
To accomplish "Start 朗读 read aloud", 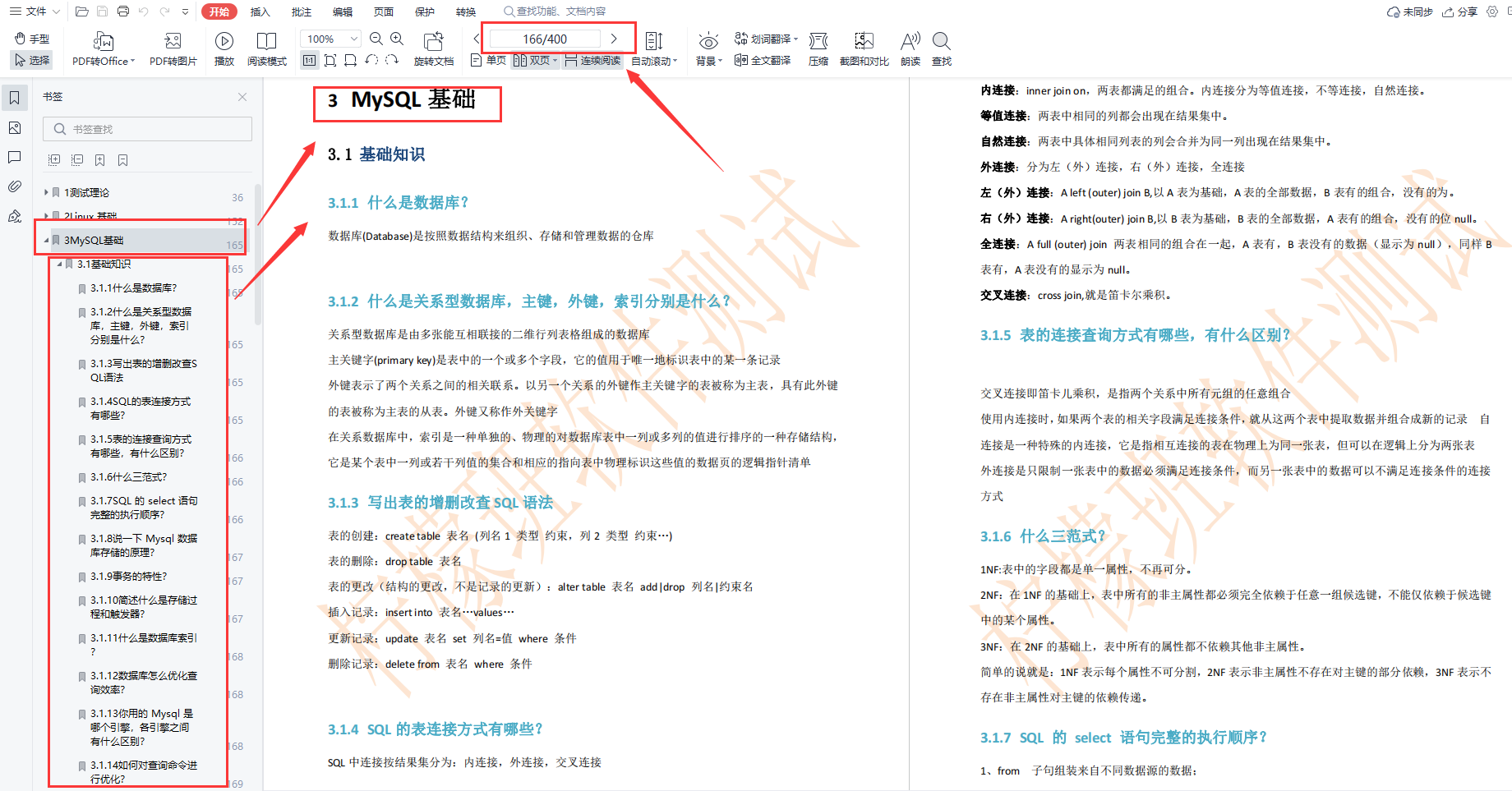I will [910, 49].
